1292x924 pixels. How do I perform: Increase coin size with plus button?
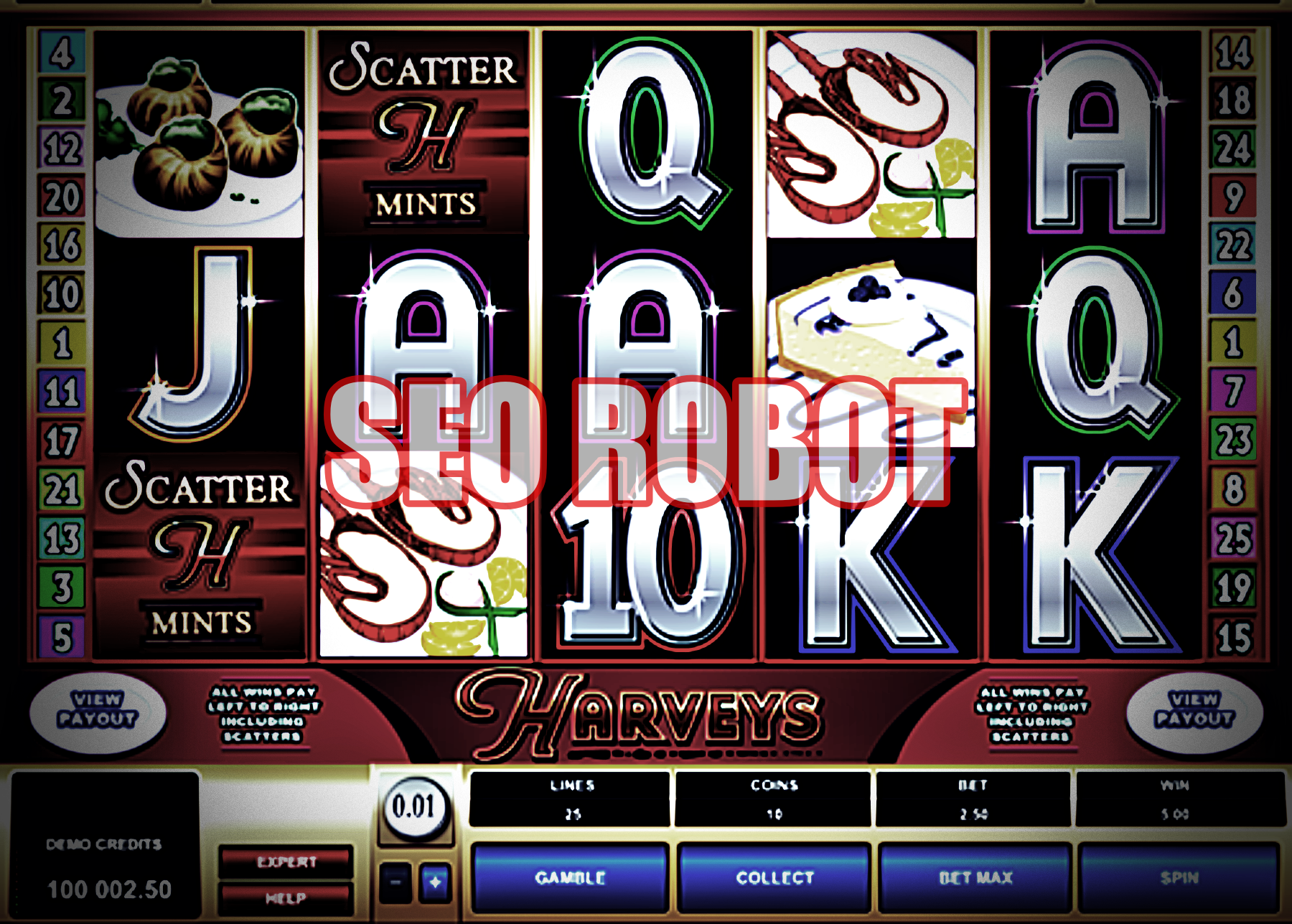coord(435,882)
